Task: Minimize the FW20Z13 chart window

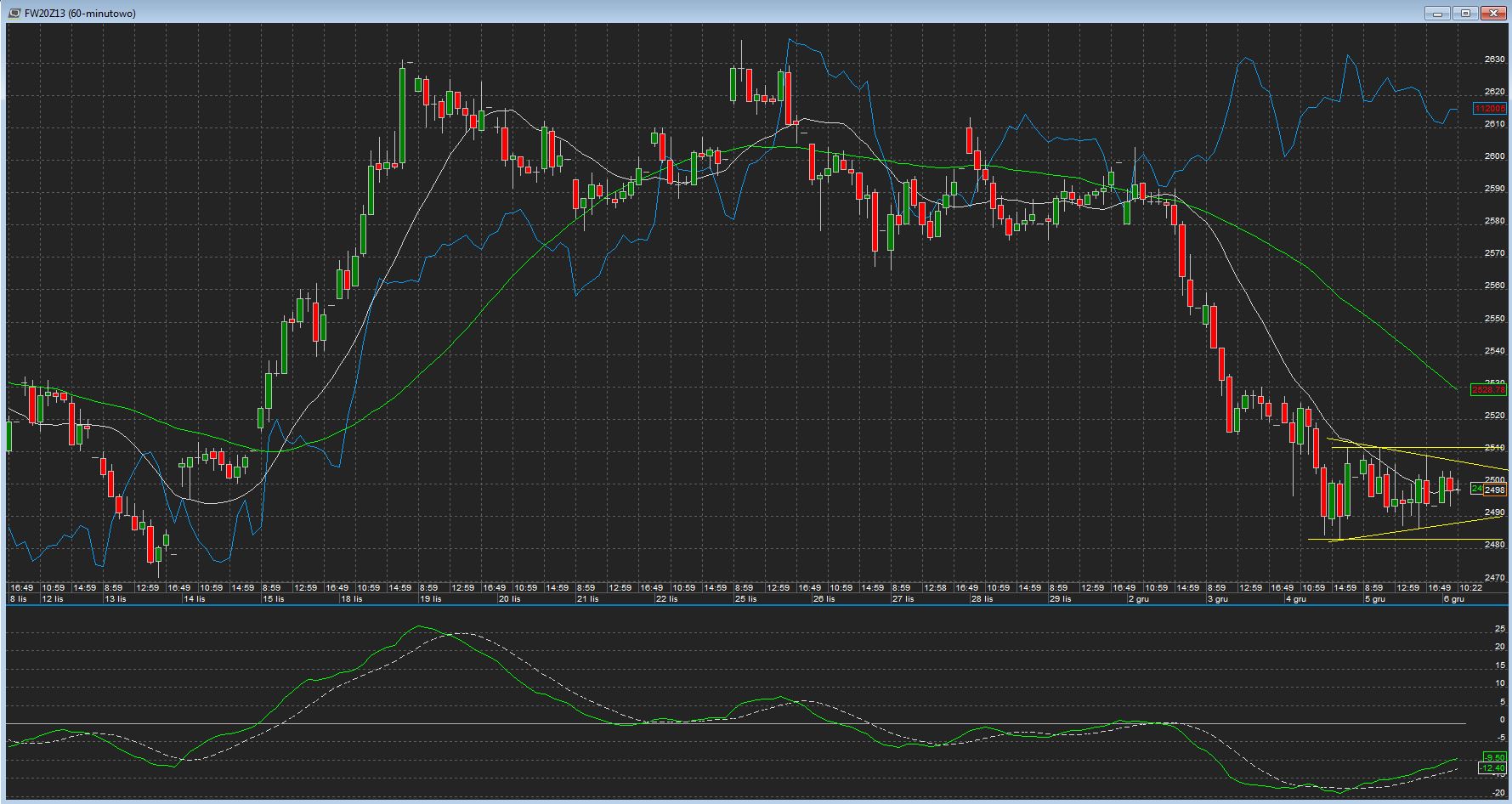Action: (1439, 13)
